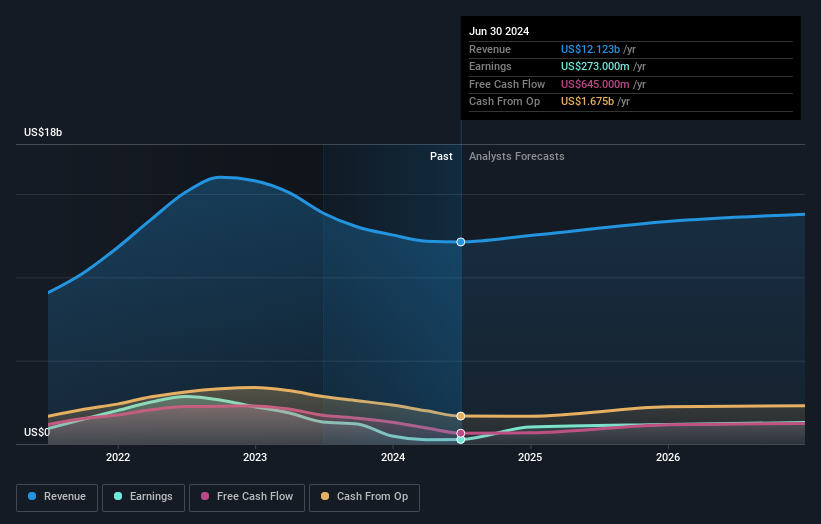
Task: Click the Cash From Op tooltip label
Action: (x=504, y=102)
